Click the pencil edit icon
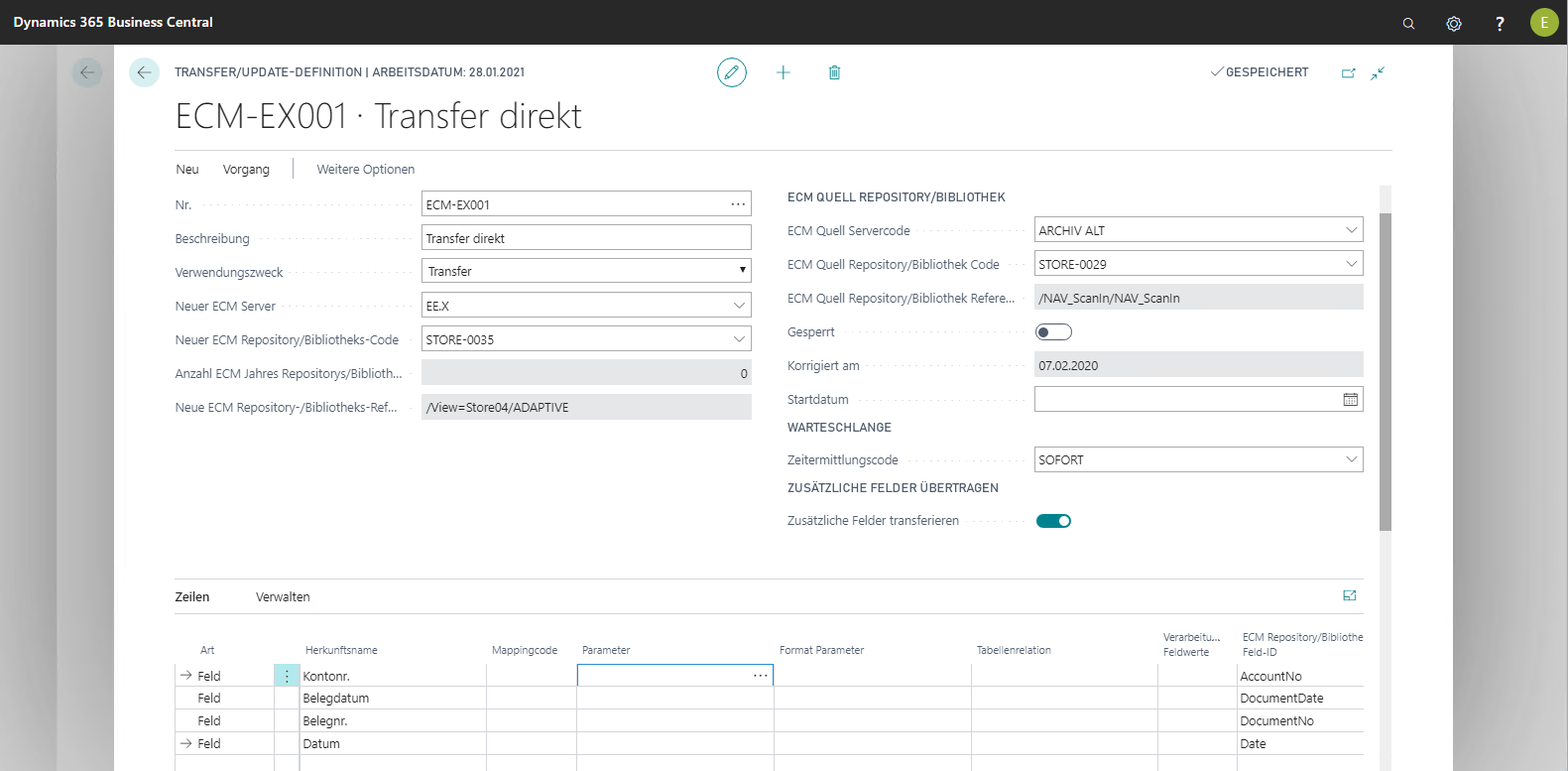This screenshot has width=1568, height=771. pos(732,72)
